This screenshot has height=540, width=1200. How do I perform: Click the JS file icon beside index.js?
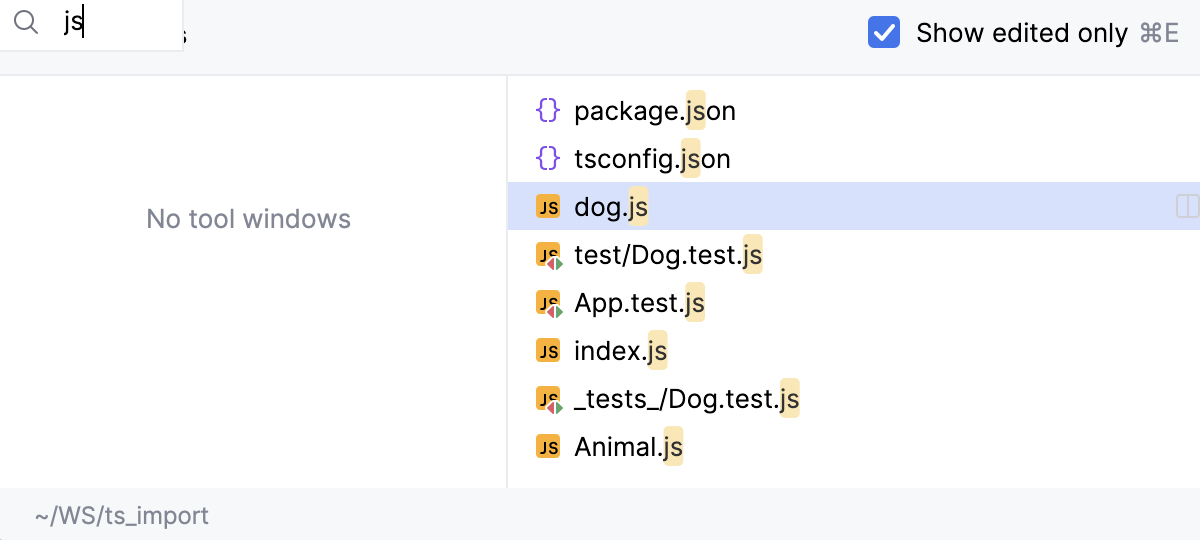547,350
